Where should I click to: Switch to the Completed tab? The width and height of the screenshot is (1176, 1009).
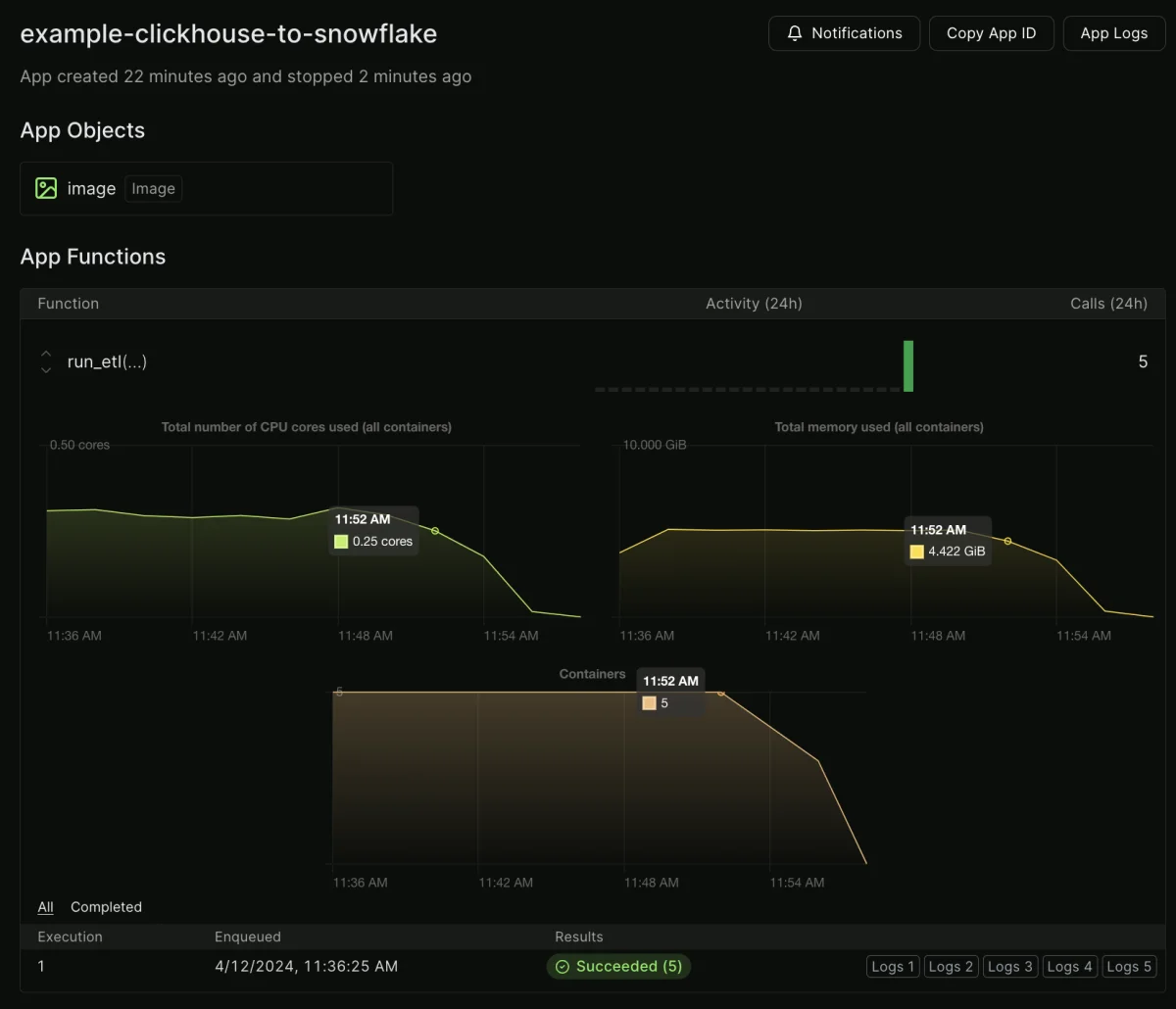(x=106, y=907)
